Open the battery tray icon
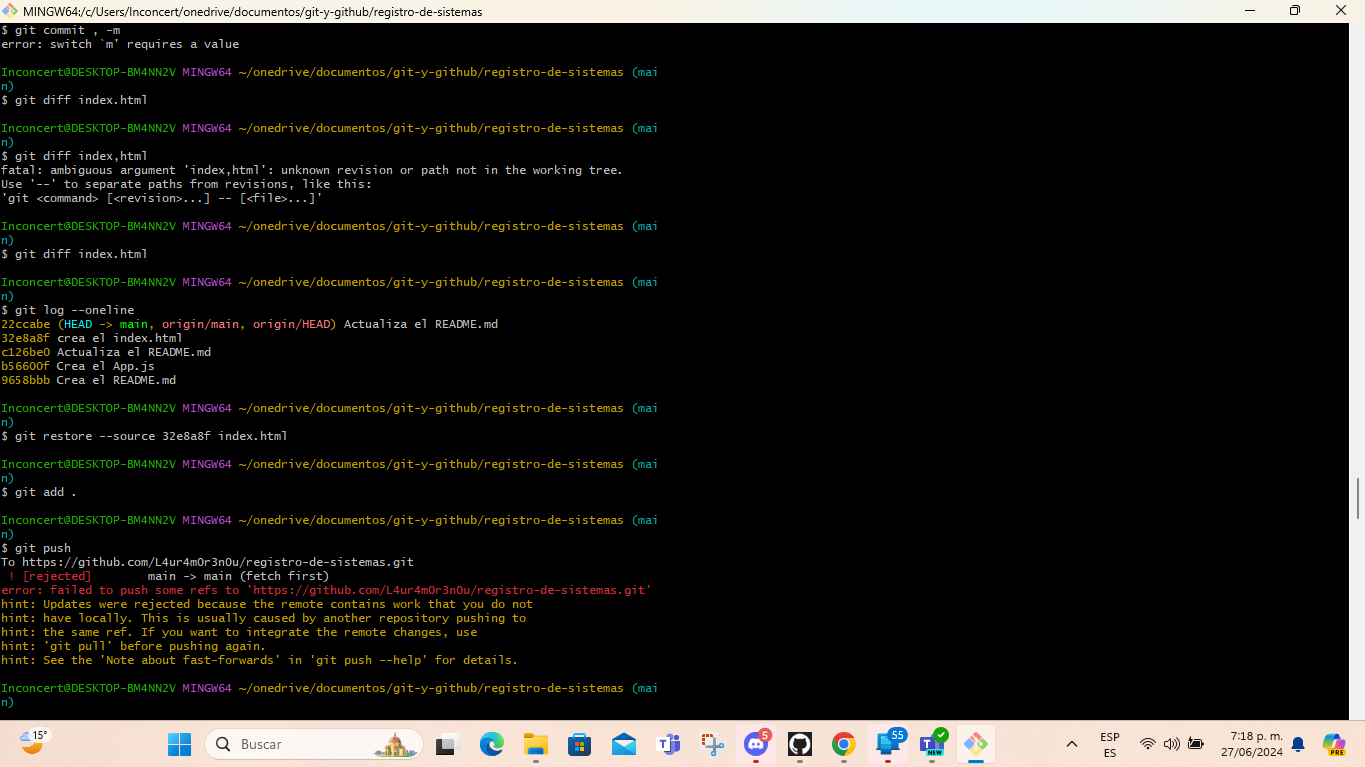Screen dimensions: 1365x767 coord(1196,744)
